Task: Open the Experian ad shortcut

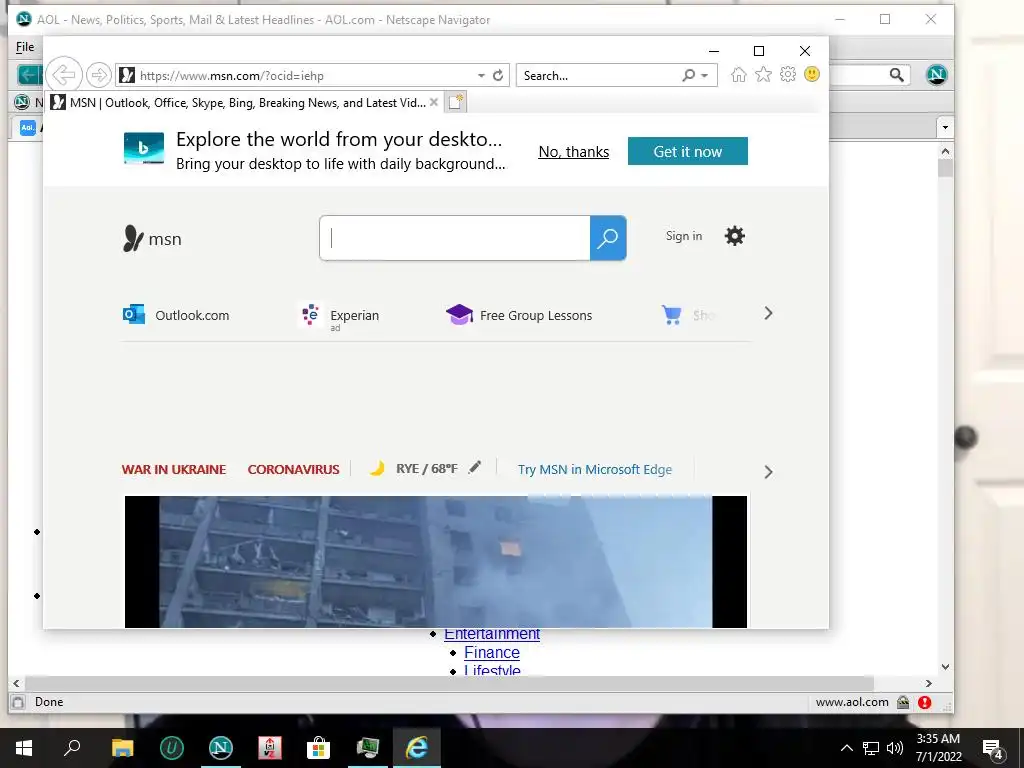Action: pos(340,316)
